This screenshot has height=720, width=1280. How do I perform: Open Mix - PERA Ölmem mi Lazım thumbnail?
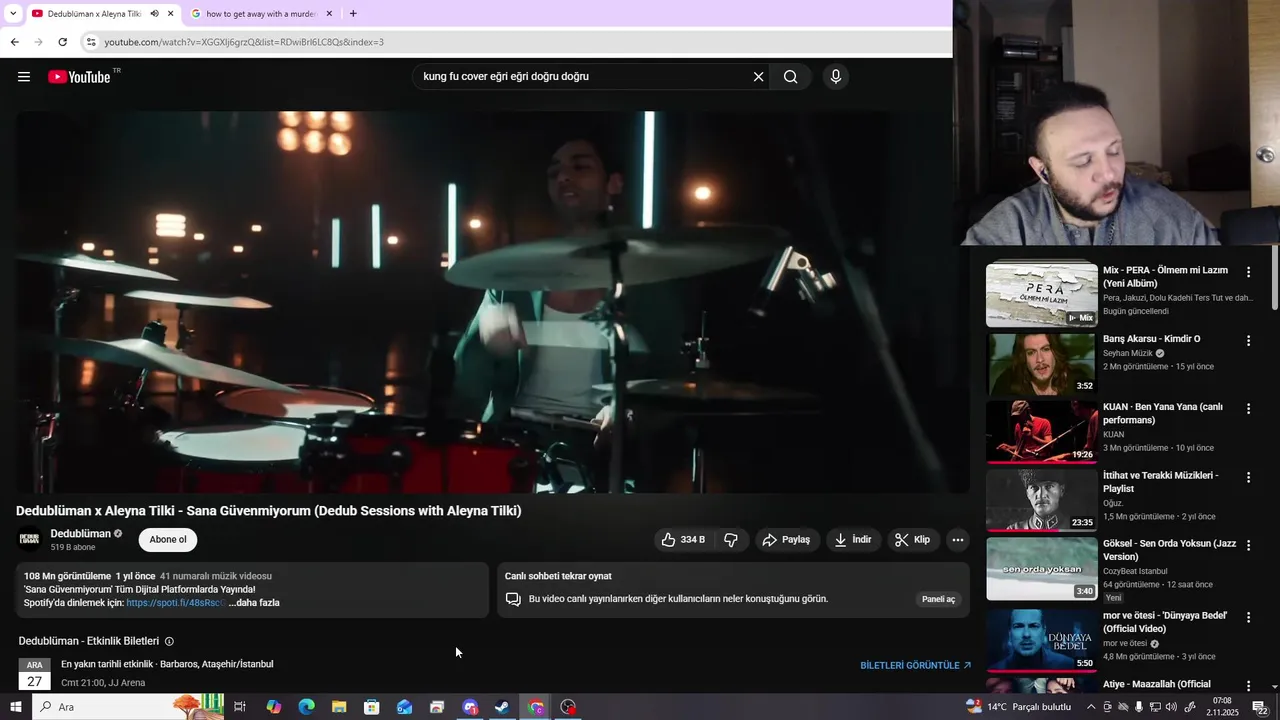pos(1042,295)
